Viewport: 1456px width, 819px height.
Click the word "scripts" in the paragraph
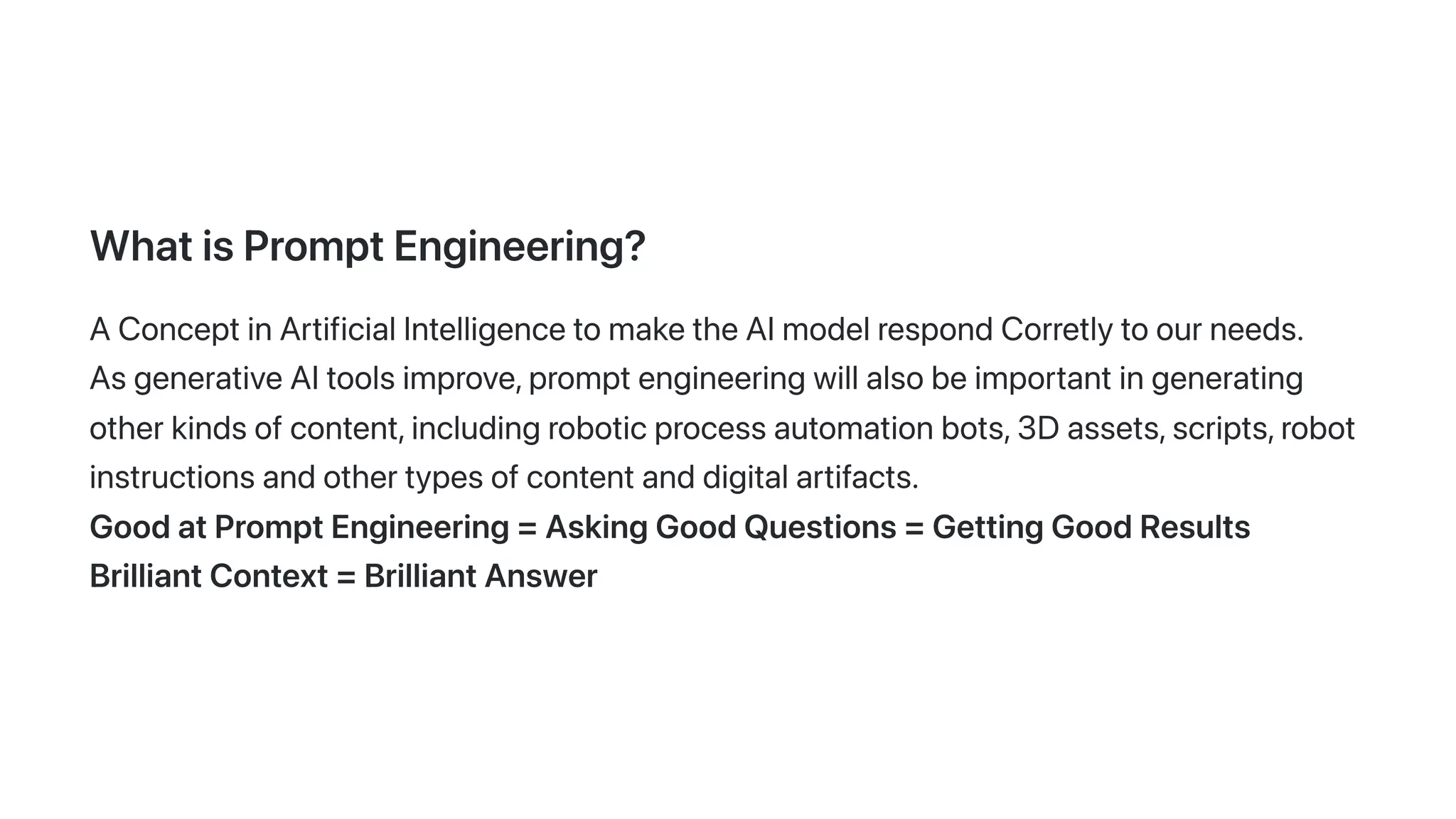click(1221, 429)
